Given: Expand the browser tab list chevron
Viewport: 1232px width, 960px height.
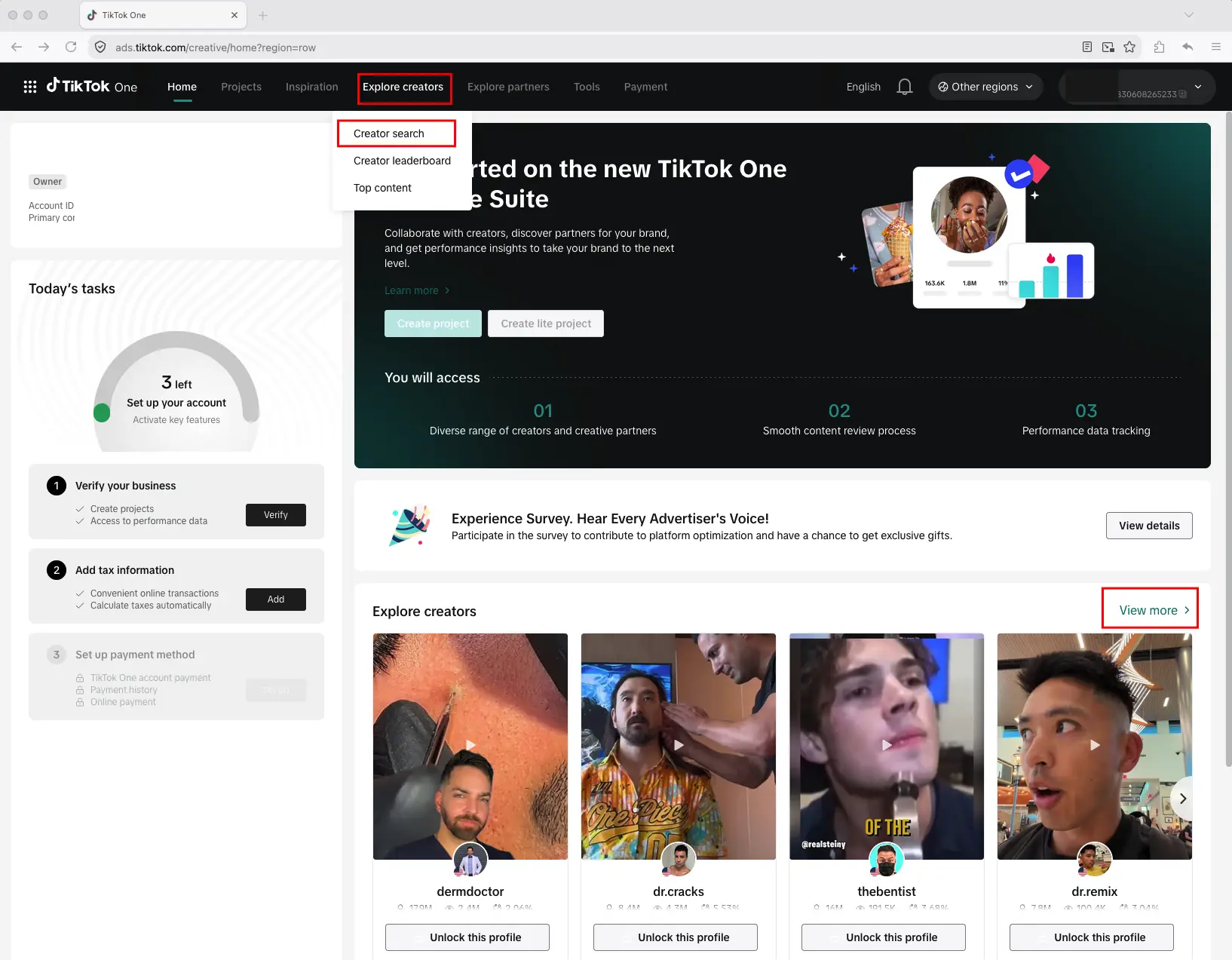Looking at the screenshot, I should click(x=1189, y=15).
